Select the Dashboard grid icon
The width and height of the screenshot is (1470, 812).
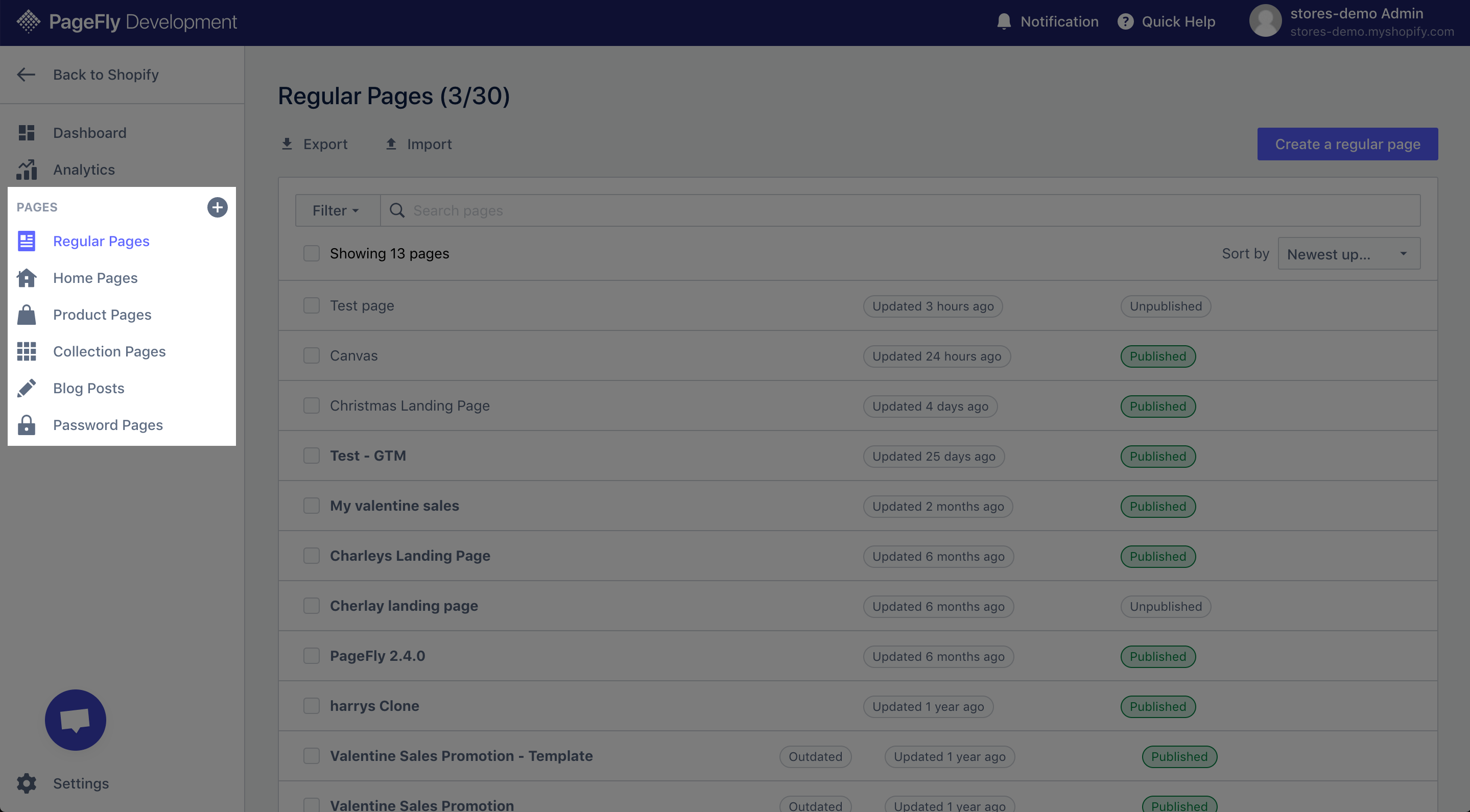26,133
